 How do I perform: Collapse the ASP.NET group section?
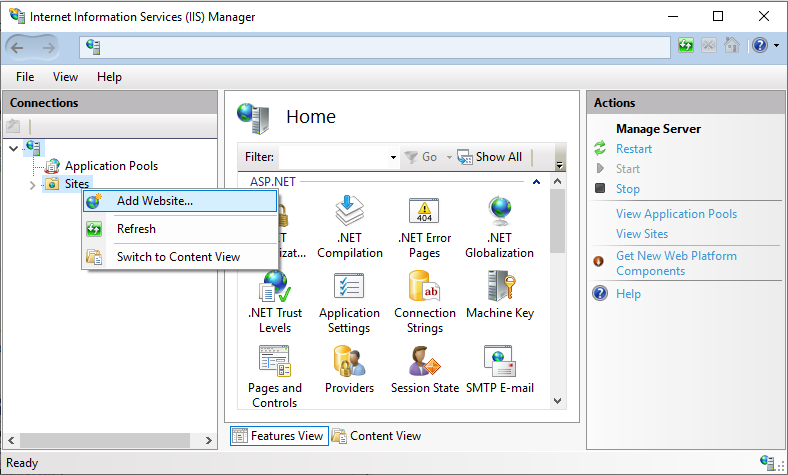pos(536,182)
